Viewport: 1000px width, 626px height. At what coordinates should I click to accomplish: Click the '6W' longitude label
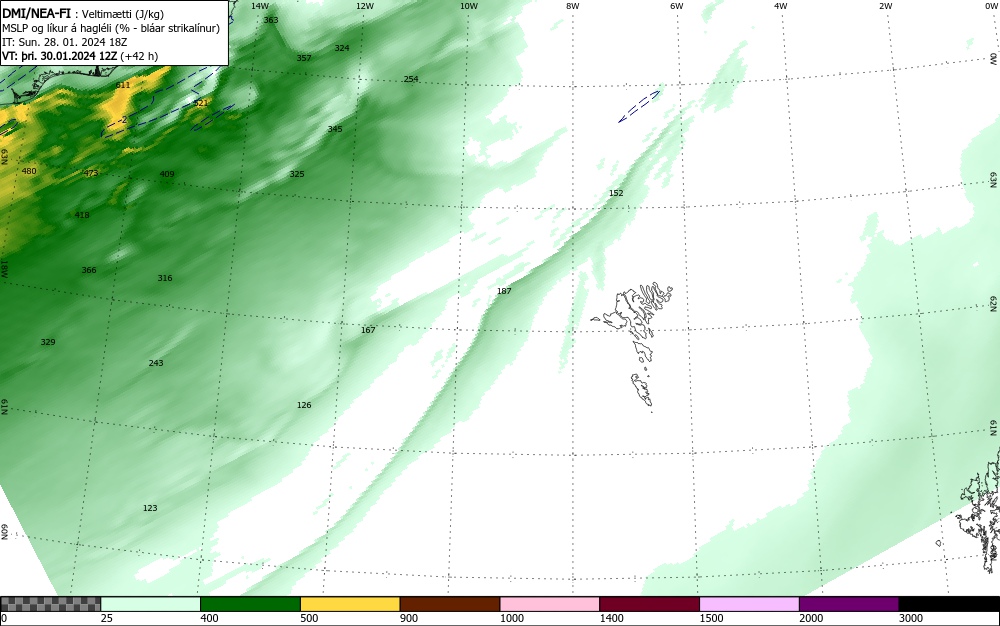pos(677,6)
